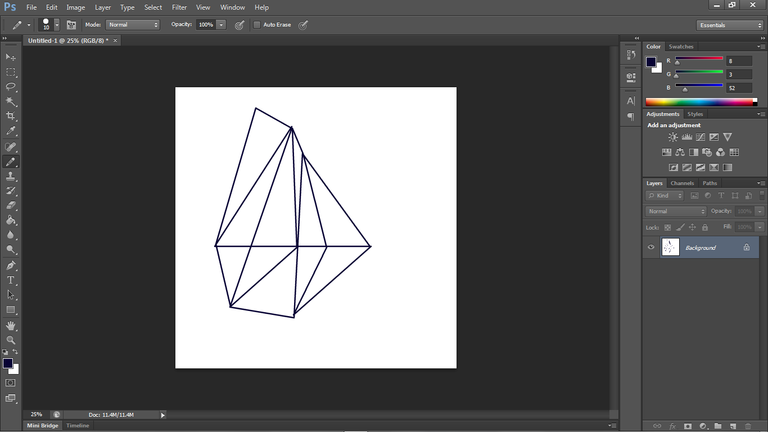
Task: Open the Image menu
Action: 75,7
